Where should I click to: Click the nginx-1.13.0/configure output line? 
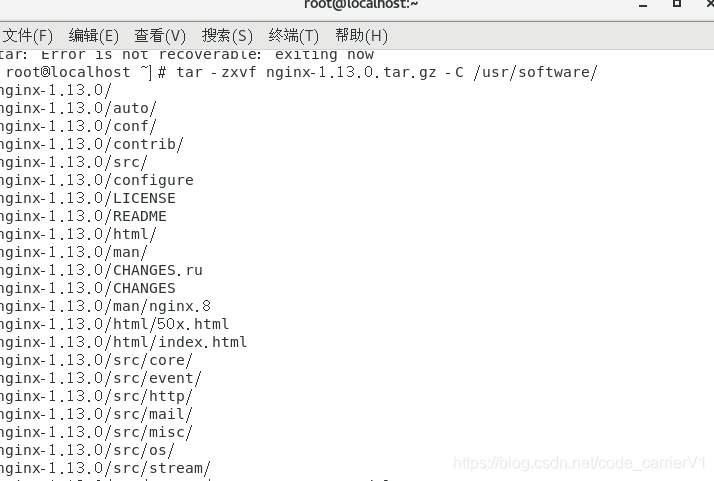[97, 180]
